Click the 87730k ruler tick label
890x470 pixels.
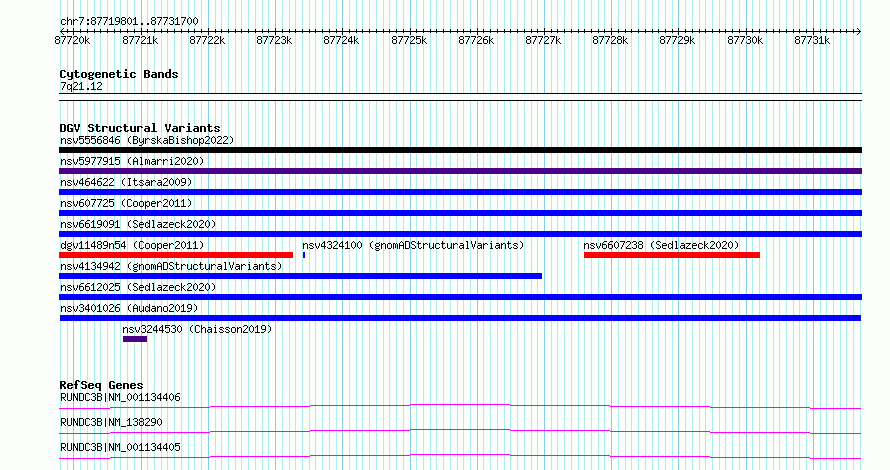745,40
